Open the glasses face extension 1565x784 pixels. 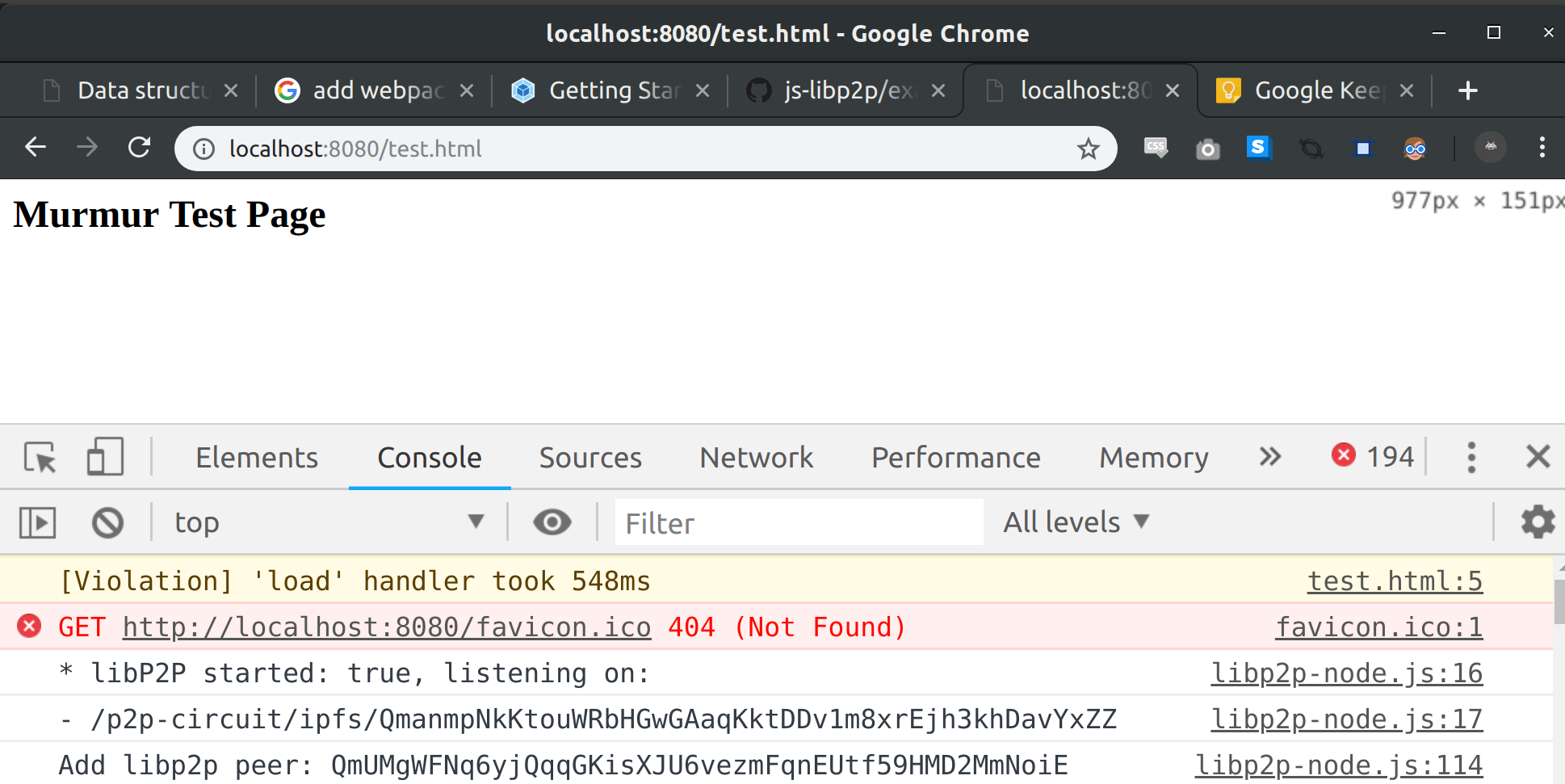click(x=1415, y=149)
